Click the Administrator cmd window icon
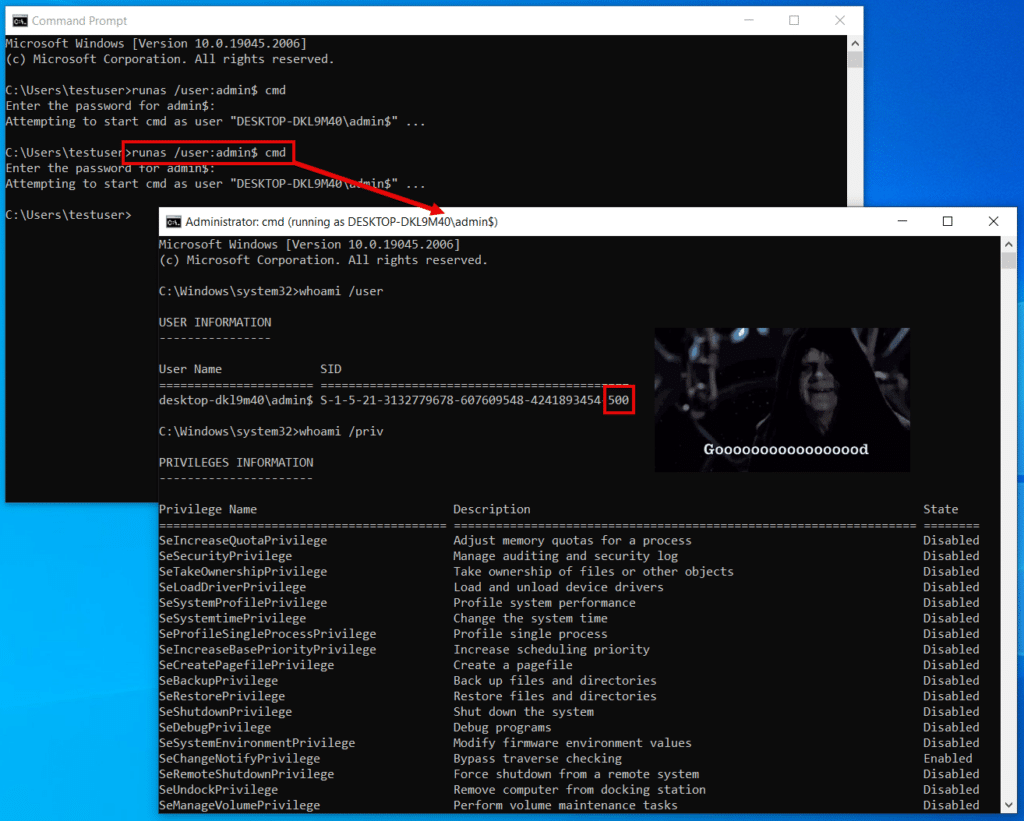 [173, 222]
